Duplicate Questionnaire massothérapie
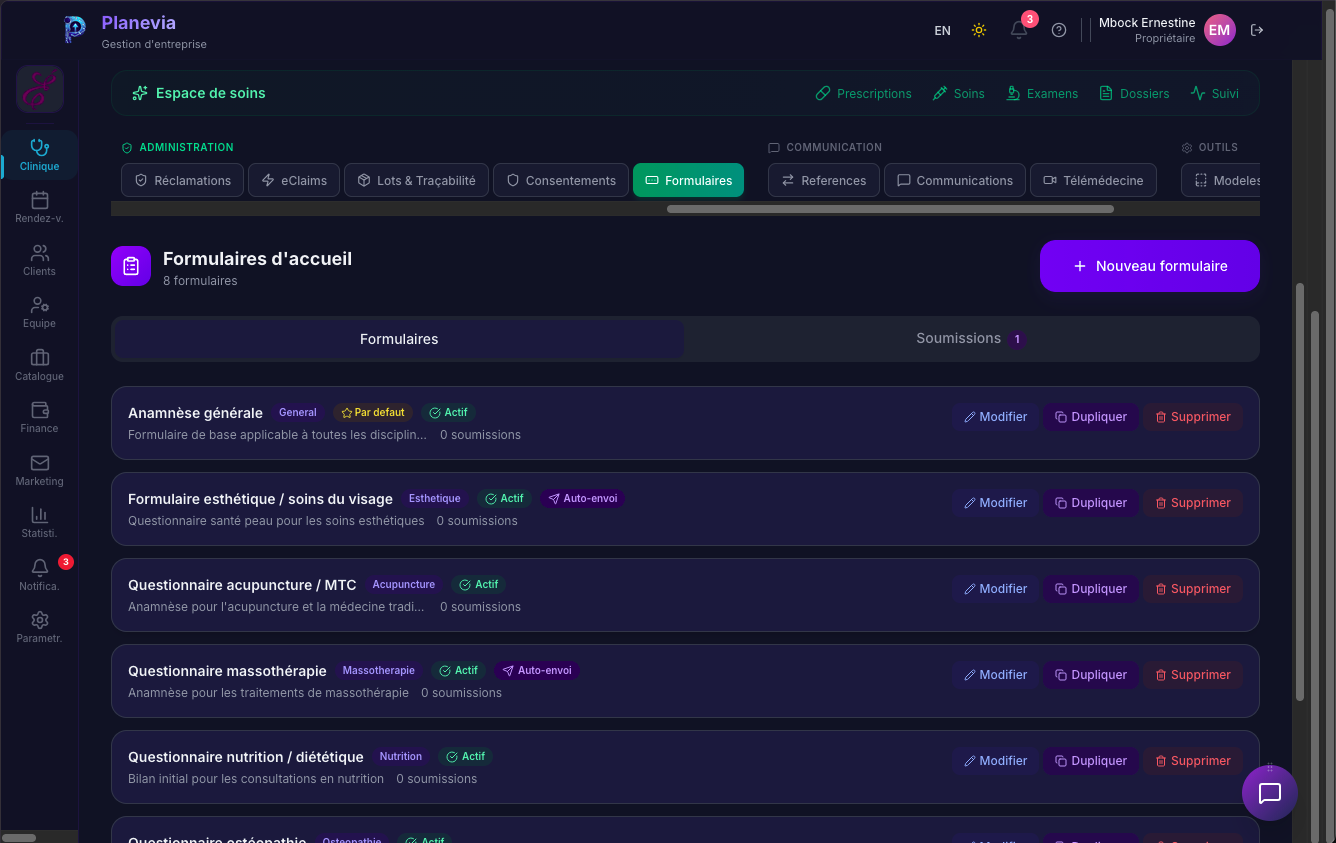 pos(1091,675)
